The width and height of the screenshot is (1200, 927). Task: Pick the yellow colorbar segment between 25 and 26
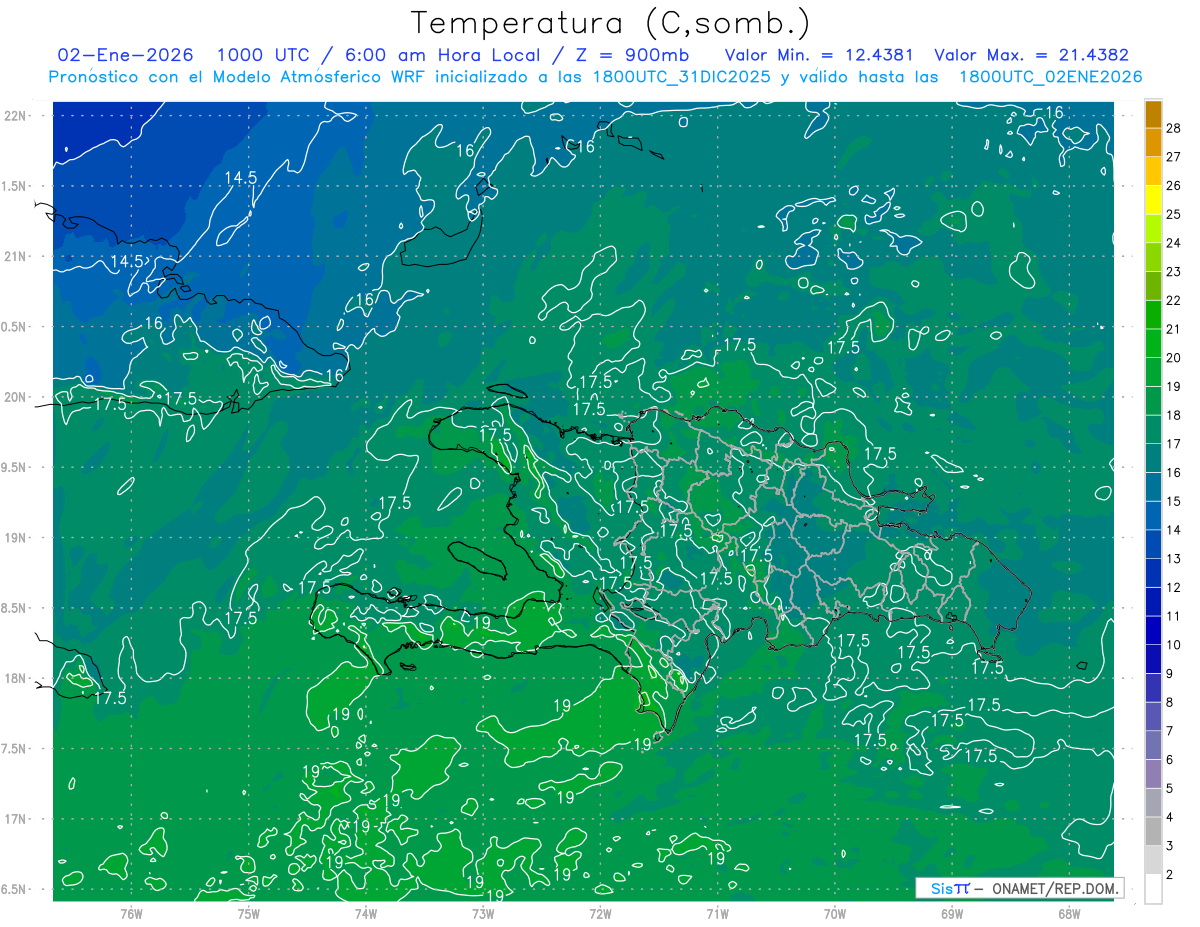(1153, 200)
